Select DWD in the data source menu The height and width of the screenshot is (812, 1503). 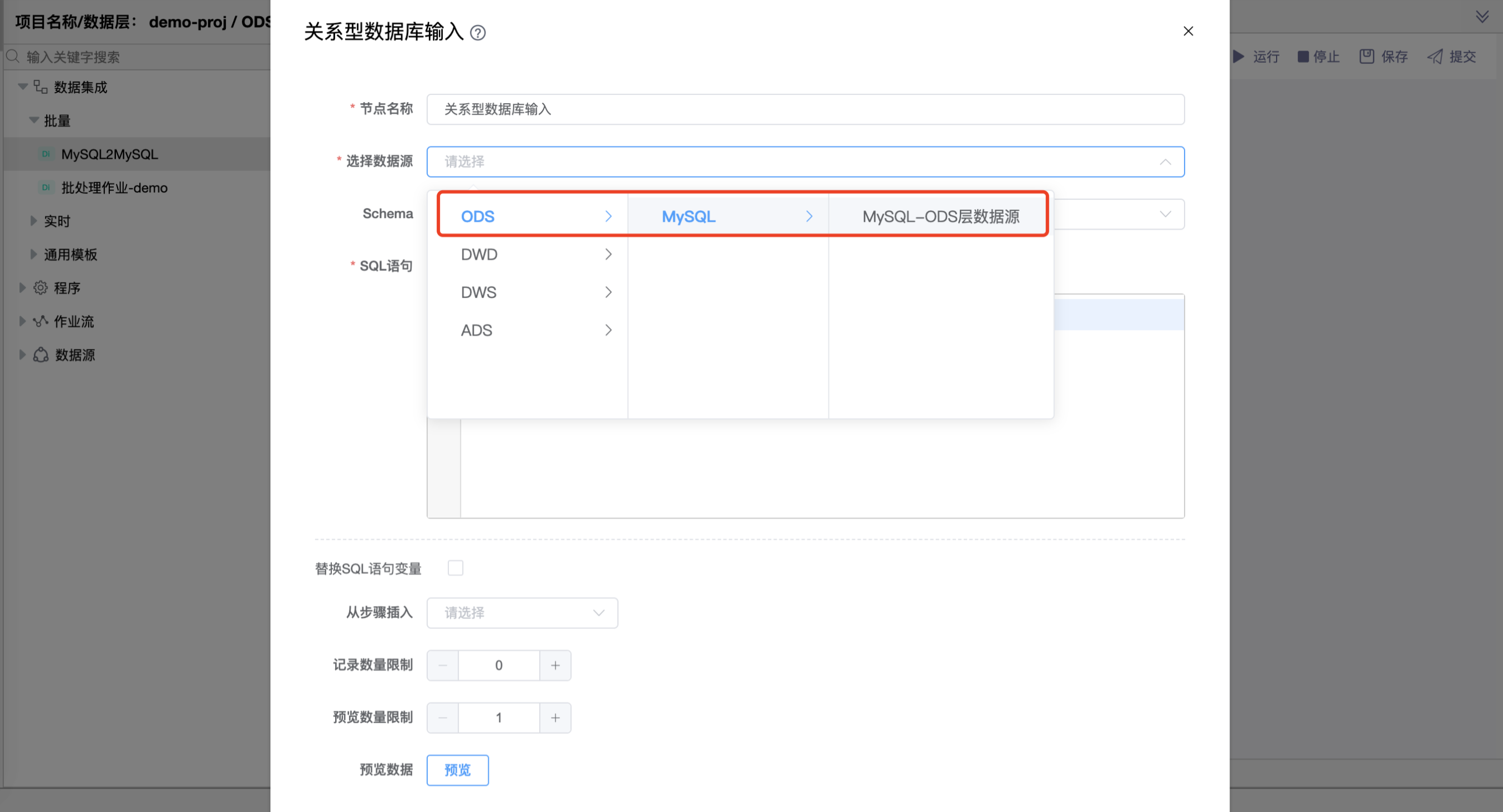[478, 255]
